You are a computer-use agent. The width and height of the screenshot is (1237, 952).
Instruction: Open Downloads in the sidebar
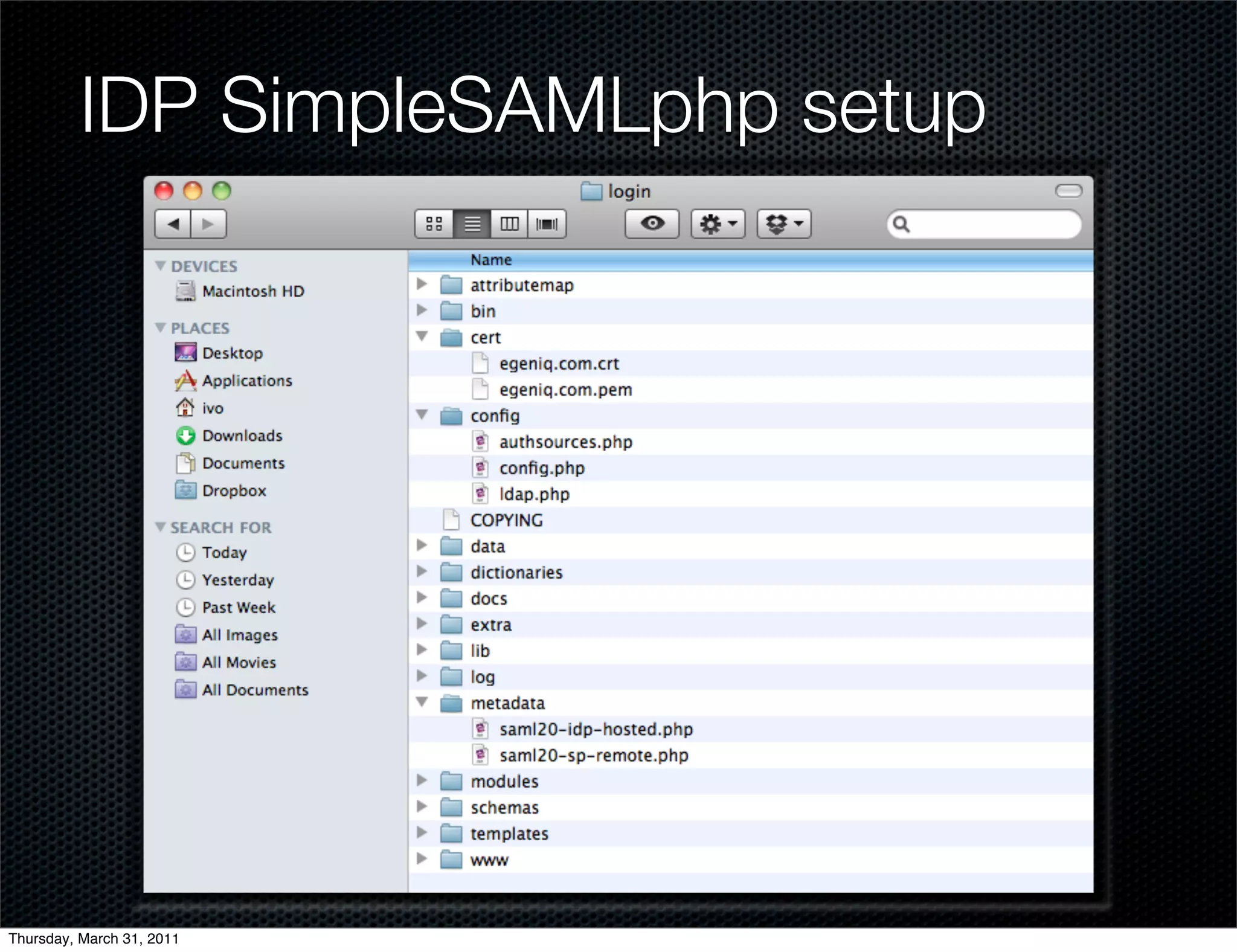coord(229,436)
